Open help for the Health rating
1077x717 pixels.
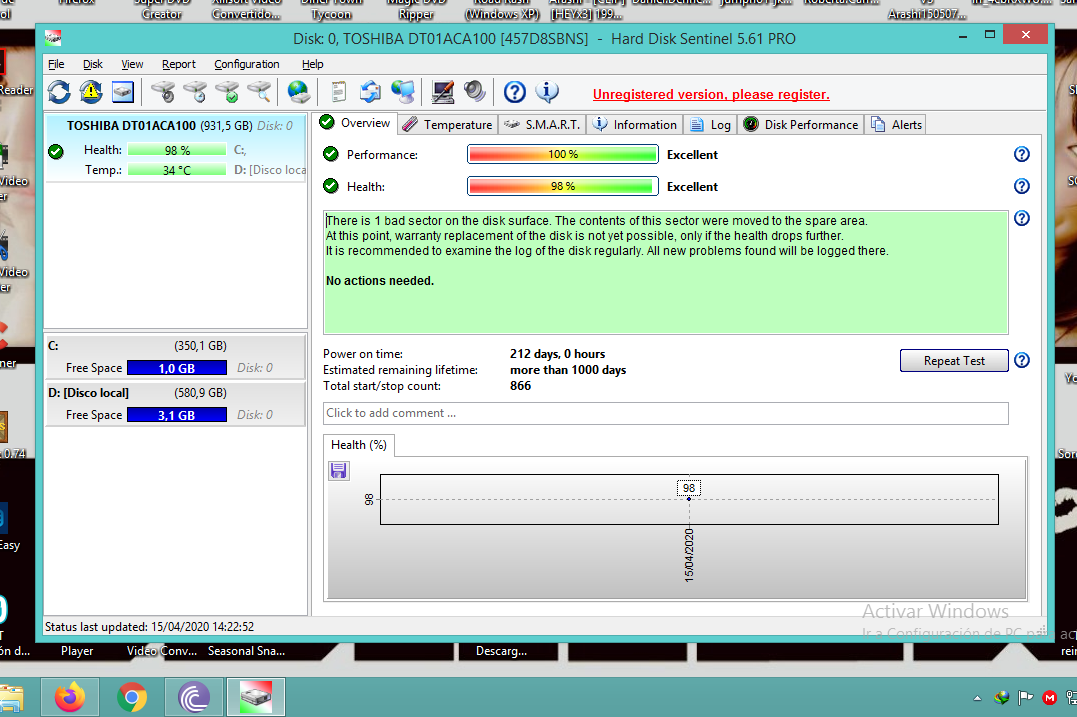tap(1021, 186)
